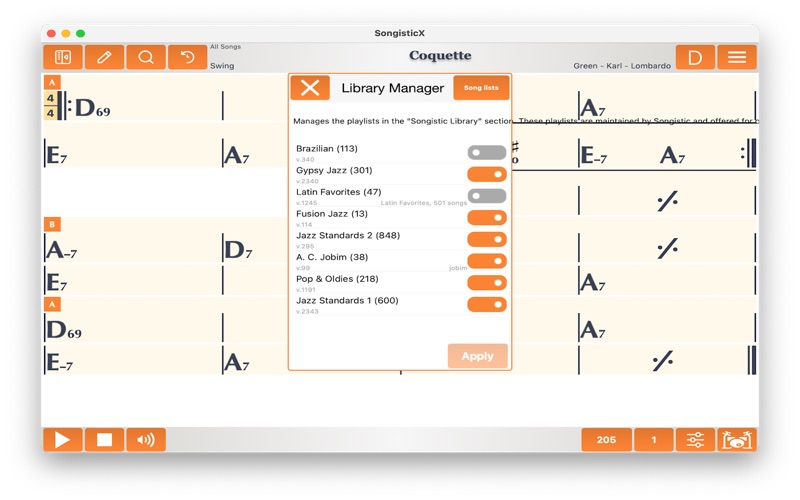Screen dimensions: 800x500
Task: Stop playback with the Stop button
Action: pyautogui.click(x=104, y=440)
